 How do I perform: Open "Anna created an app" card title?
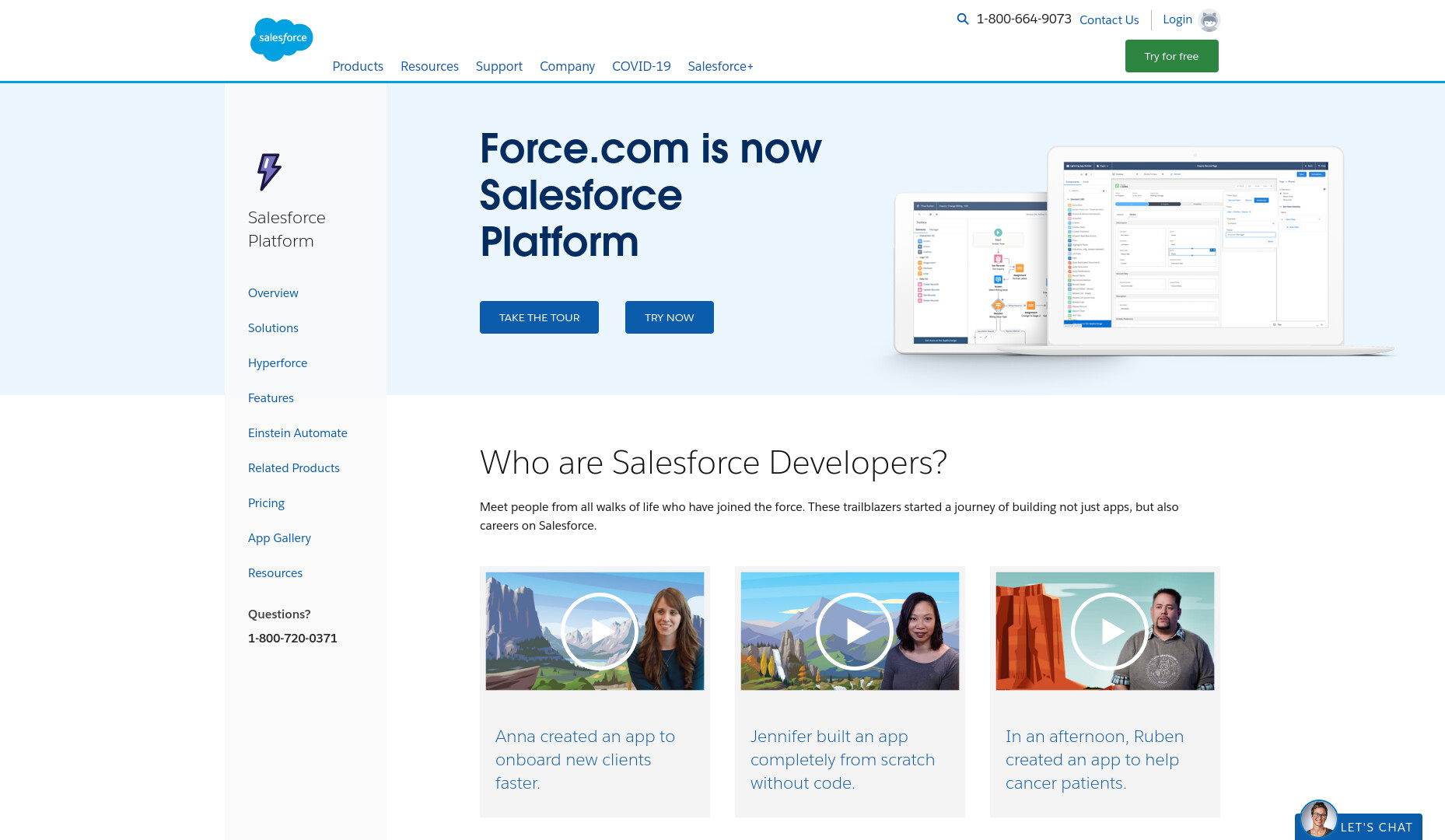click(585, 759)
